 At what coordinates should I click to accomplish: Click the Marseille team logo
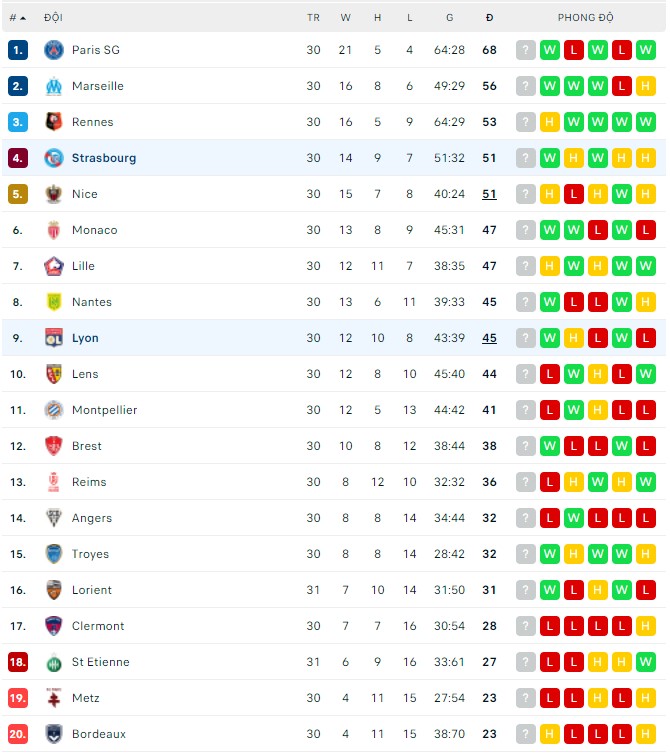pos(54,86)
